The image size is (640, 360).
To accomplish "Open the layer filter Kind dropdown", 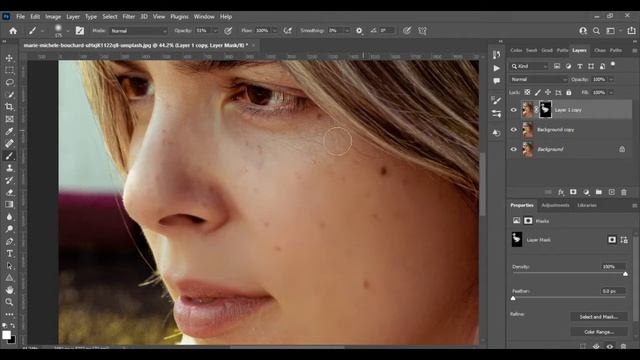I will [x=529, y=66].
